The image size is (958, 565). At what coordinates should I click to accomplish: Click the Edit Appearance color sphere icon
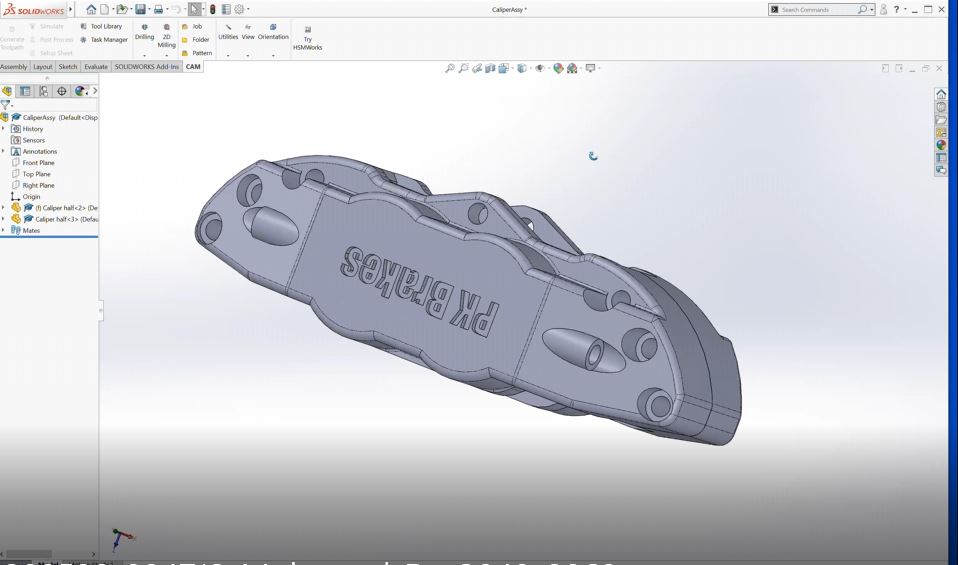[558, 68]
